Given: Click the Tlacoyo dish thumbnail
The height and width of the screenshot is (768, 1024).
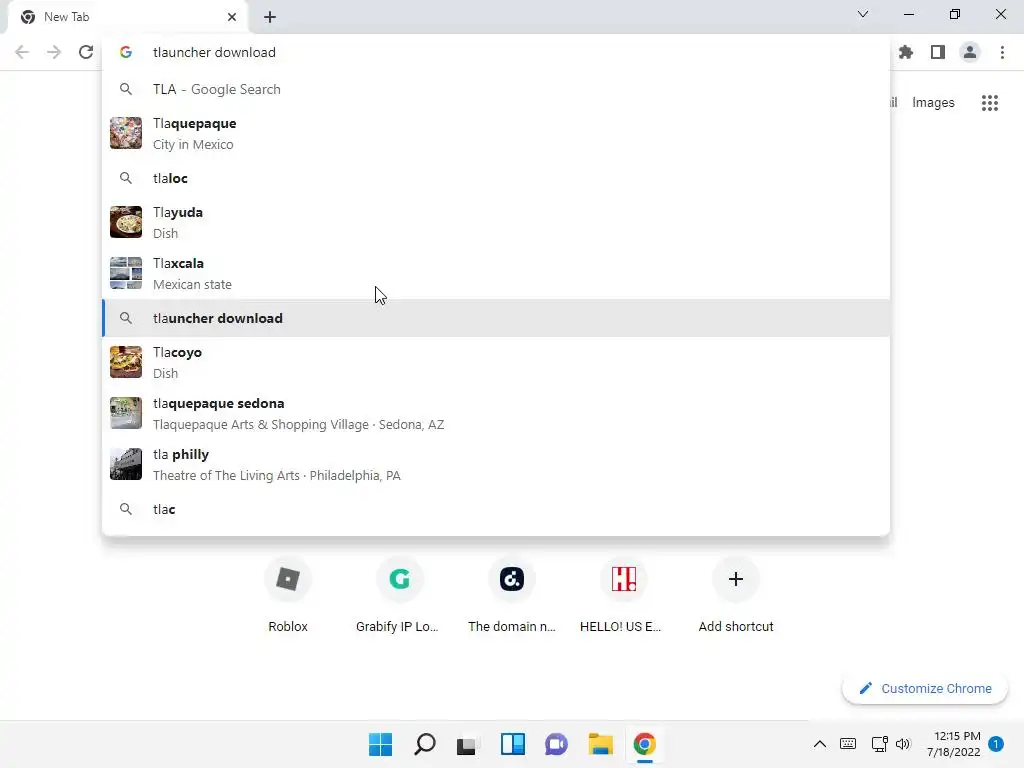Looking at the screenshot, I should [x=126, y=362].
